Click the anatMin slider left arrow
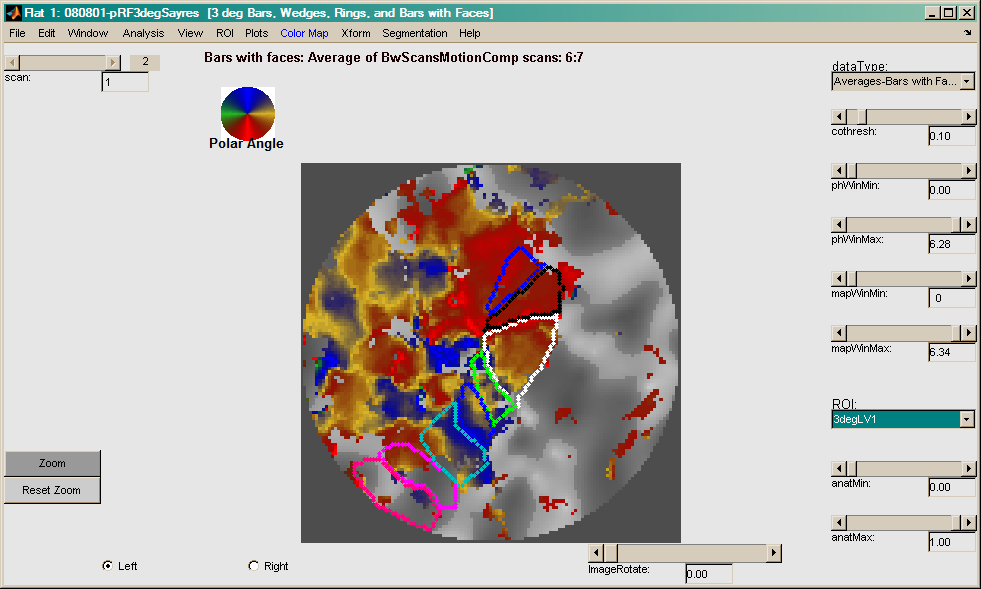The width and height of the screenshot is (981, 589). [839, 468]
